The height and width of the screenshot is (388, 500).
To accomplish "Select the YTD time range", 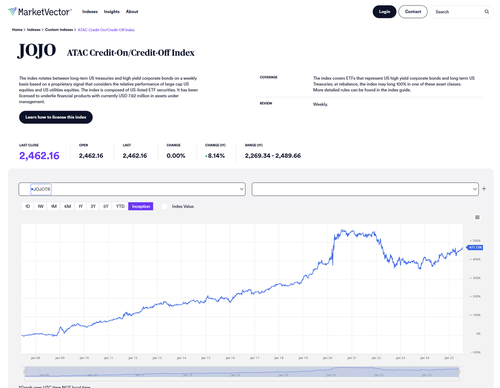I will click(120, 206).
